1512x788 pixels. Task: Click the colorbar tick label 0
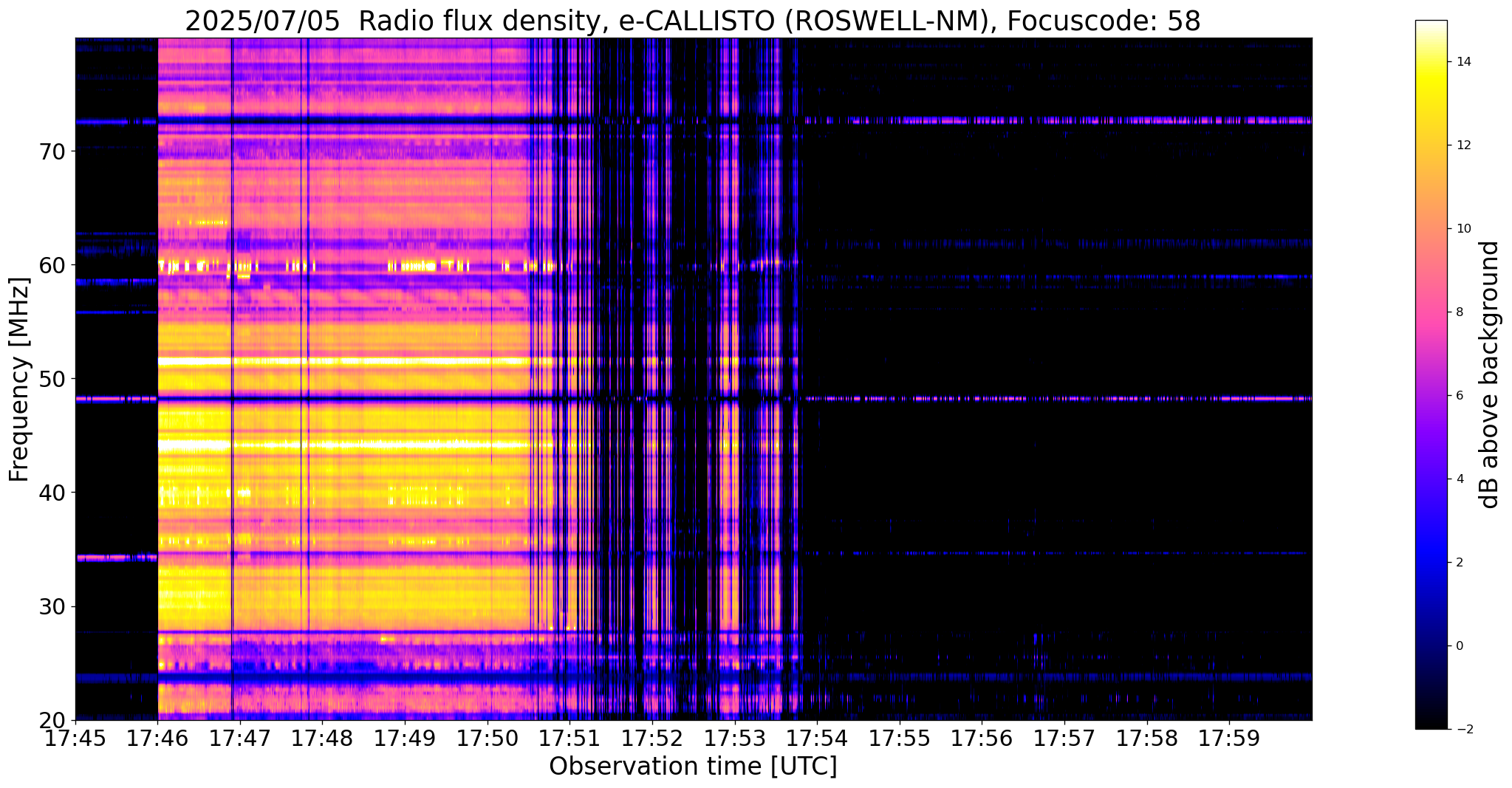1459,646
